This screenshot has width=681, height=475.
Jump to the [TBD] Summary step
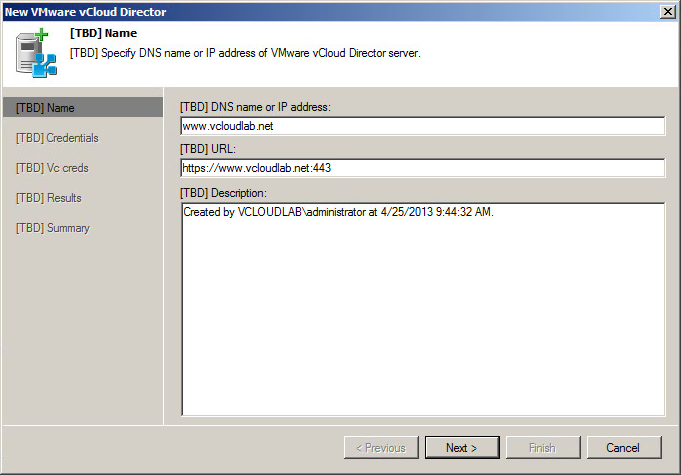(53, 228)
